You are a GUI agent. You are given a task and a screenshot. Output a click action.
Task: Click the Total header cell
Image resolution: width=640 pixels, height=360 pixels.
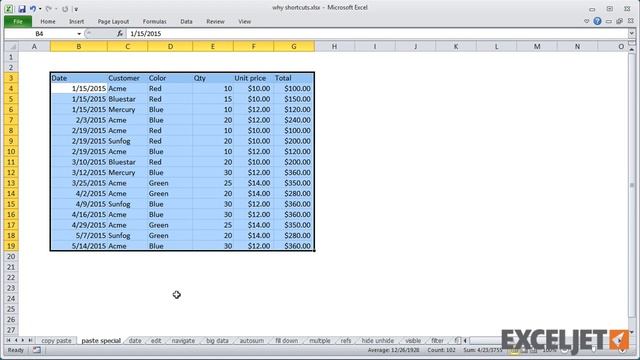coord(294,78)
